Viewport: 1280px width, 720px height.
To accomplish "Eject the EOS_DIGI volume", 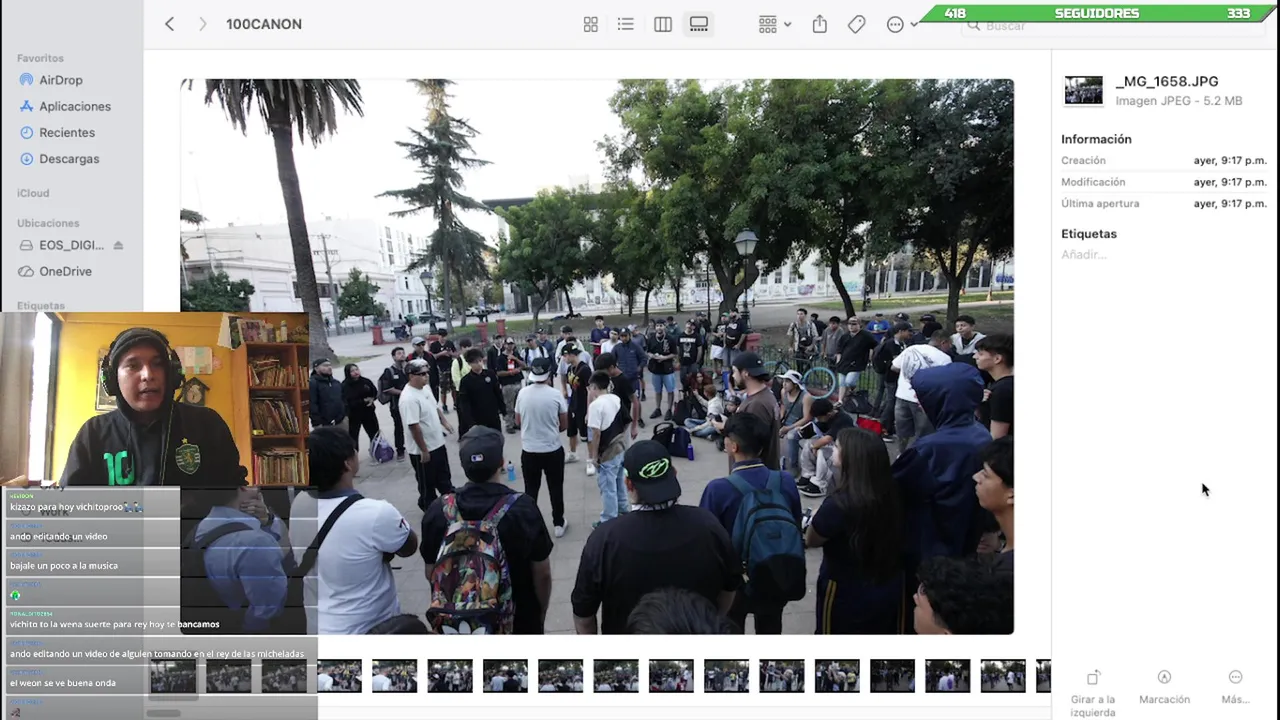I will 118,245.
